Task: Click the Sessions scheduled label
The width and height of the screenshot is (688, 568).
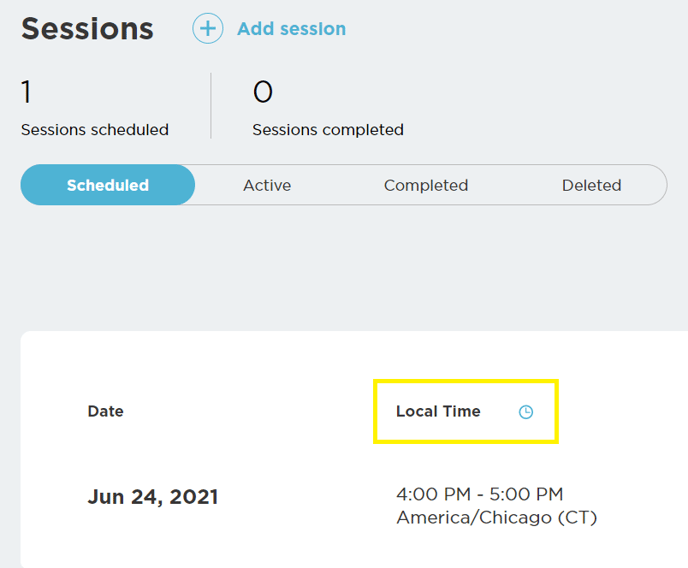Action: 95,130
